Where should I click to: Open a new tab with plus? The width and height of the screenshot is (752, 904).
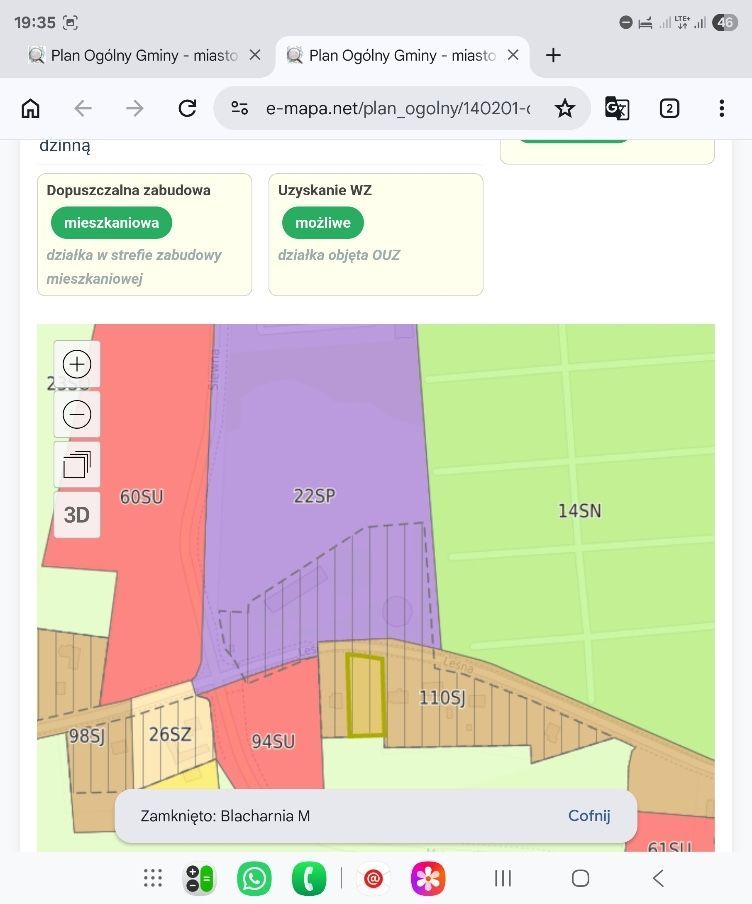point(553,55)
